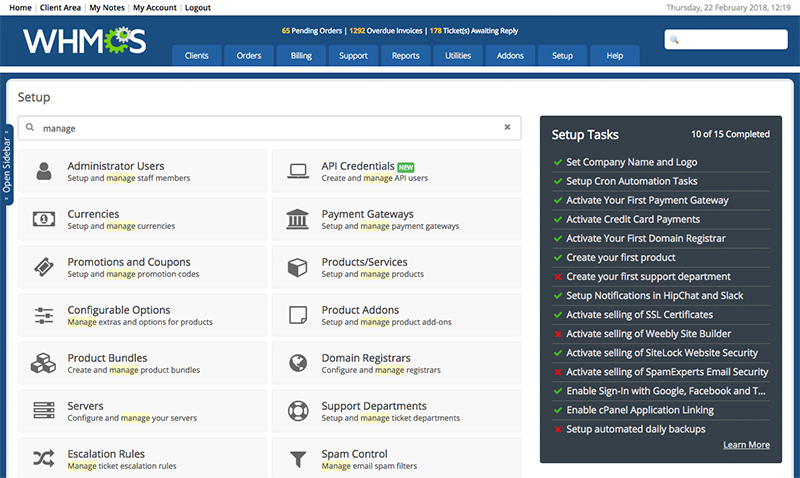Image resolution: width=800 pixels, height=478 pixels.
Task: Click into the setup search field
Action: coord(269,128)
